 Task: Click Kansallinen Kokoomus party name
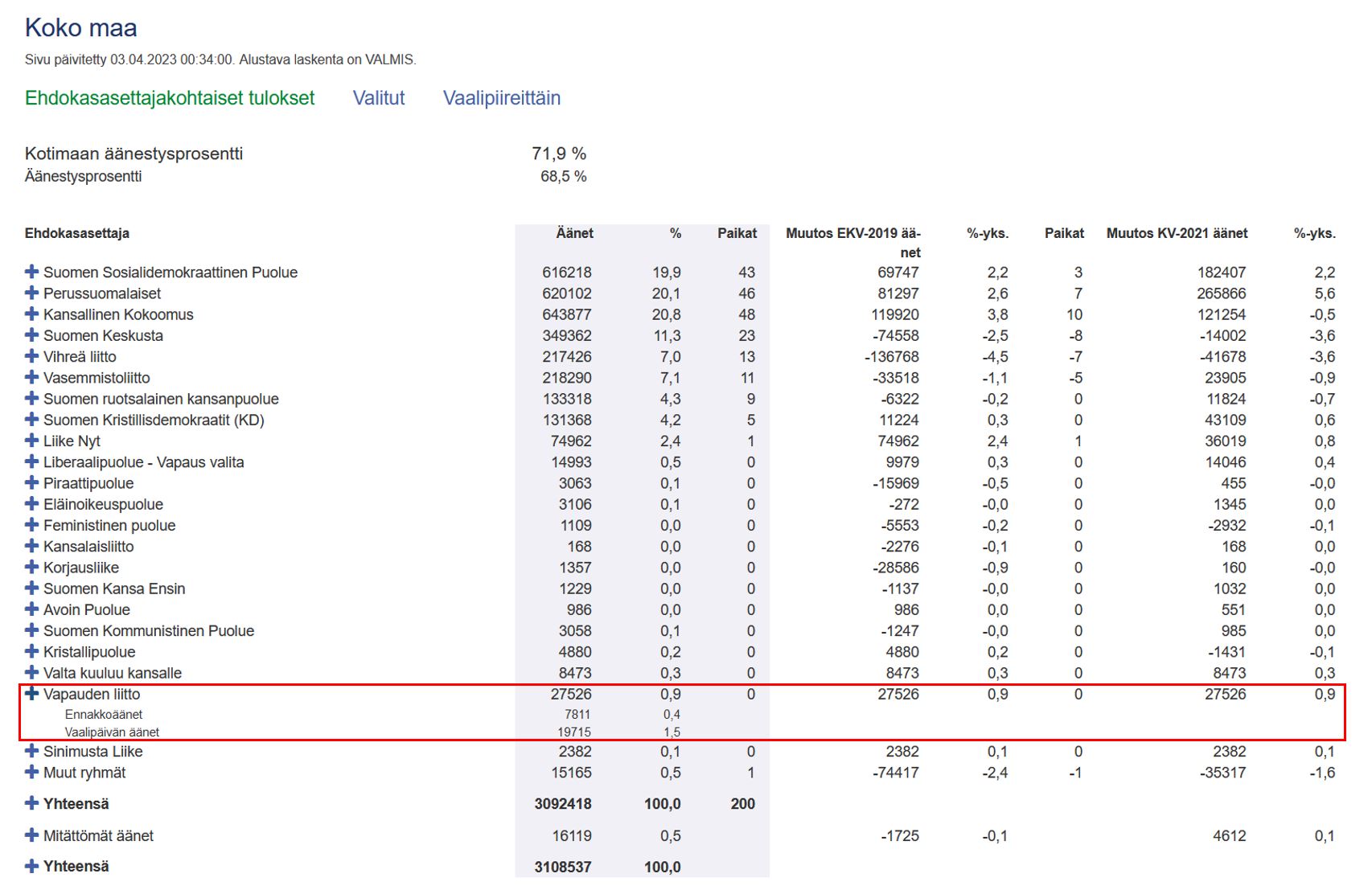(118, 314)
